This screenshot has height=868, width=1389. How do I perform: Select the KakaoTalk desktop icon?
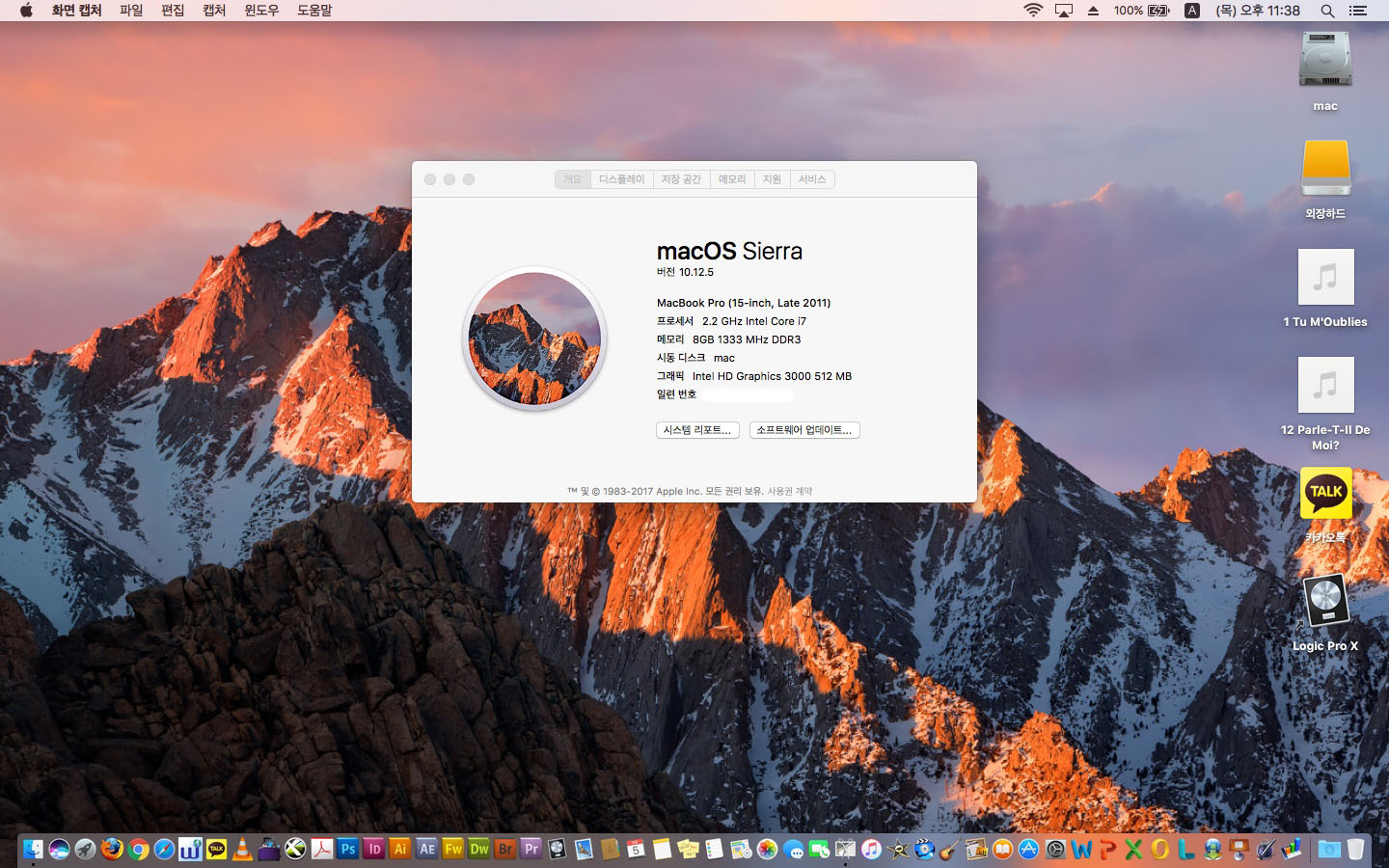pyautogui.click(x=1325, y=494)
